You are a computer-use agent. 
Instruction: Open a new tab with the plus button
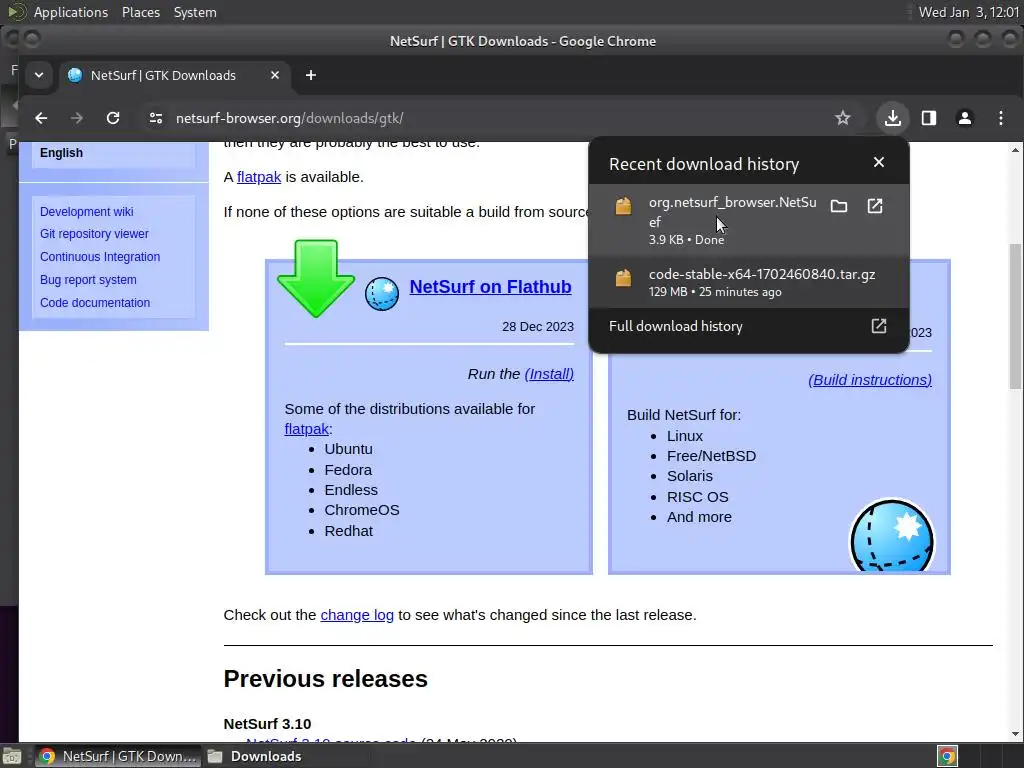click(311, 75)
